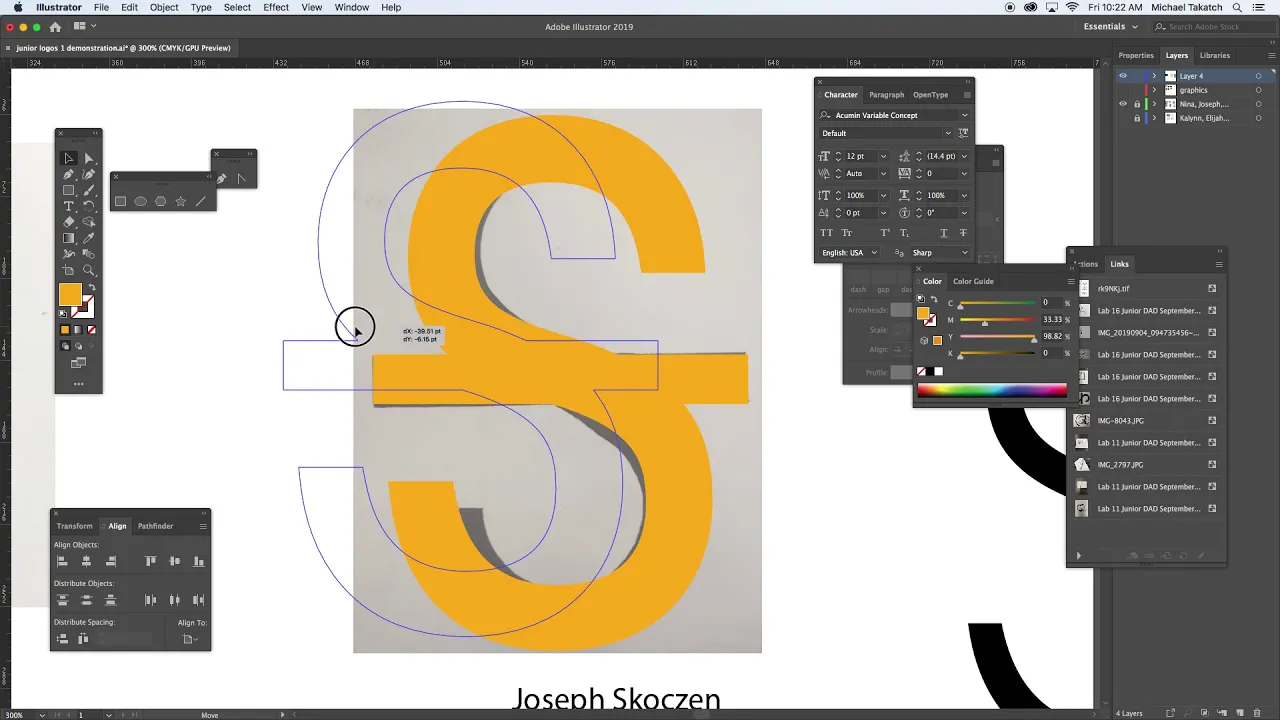Expand the graphics layer

tap(1154, 90)
